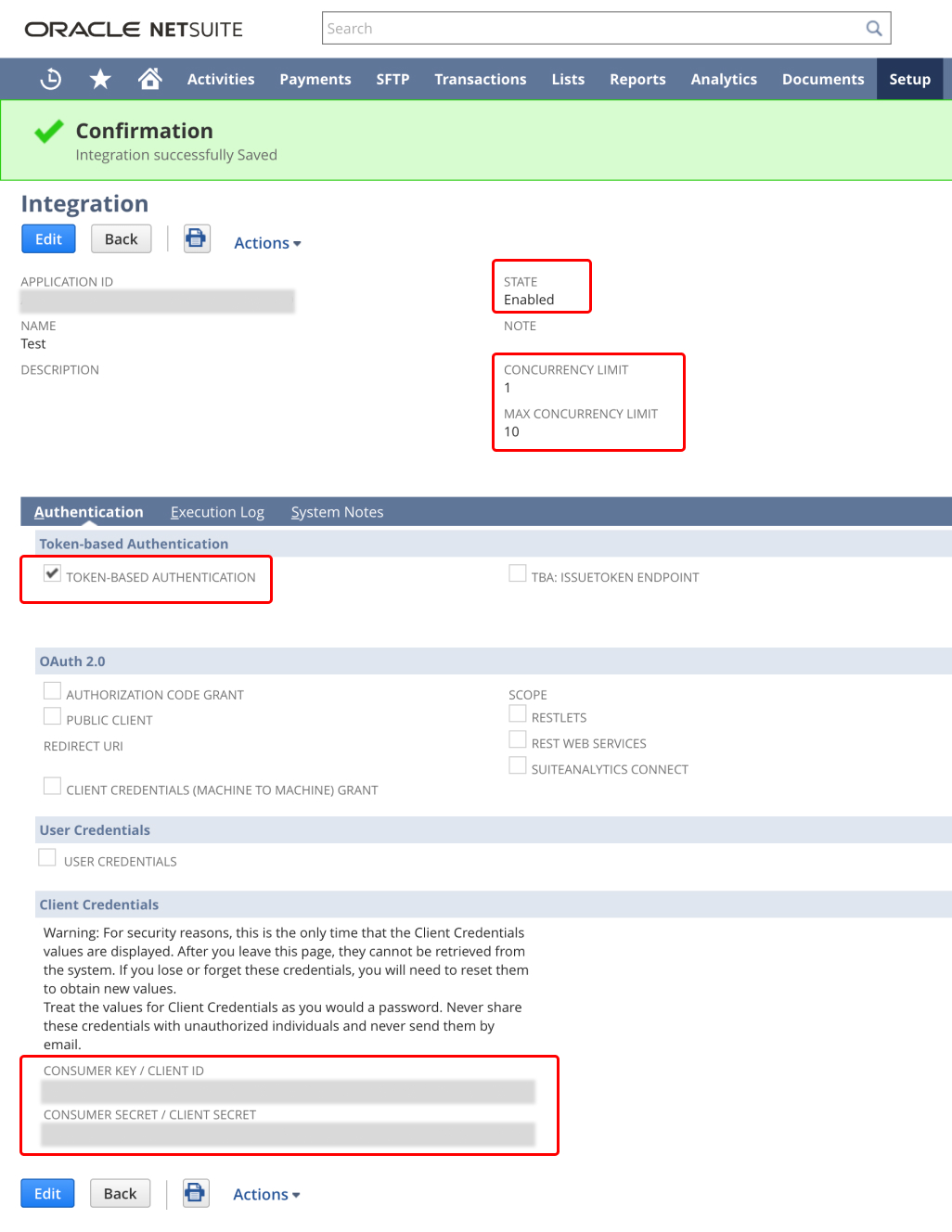952x1232 pixels.
Task: Click the green confirmation checkmark icon
Action: [47, 131]
